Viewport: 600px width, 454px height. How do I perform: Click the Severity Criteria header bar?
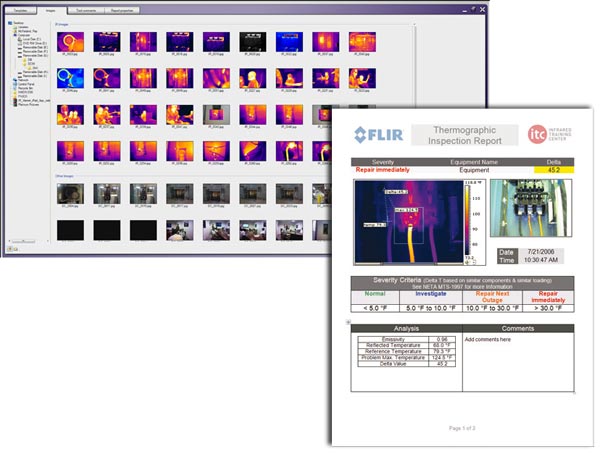click(x=462, y=283)
